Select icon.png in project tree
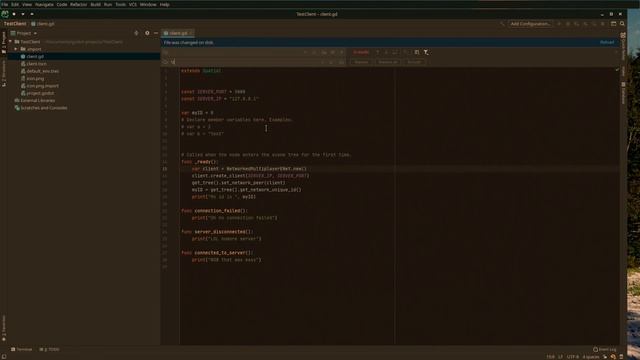 pos(35,78)
